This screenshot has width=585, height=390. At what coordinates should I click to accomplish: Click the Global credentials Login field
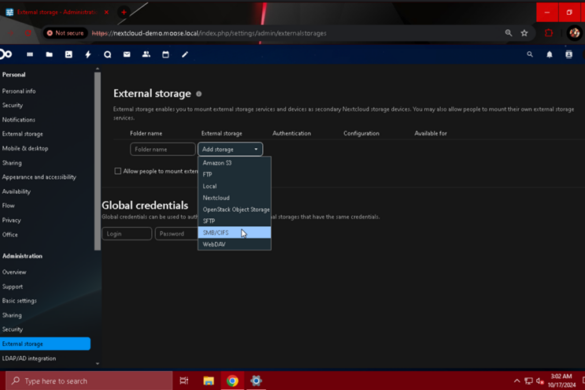point(127,234)
